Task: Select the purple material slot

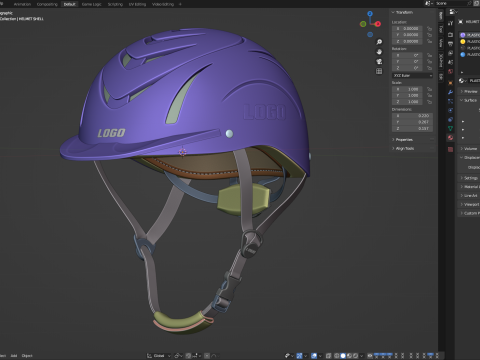Action: [x=469, y=35]
